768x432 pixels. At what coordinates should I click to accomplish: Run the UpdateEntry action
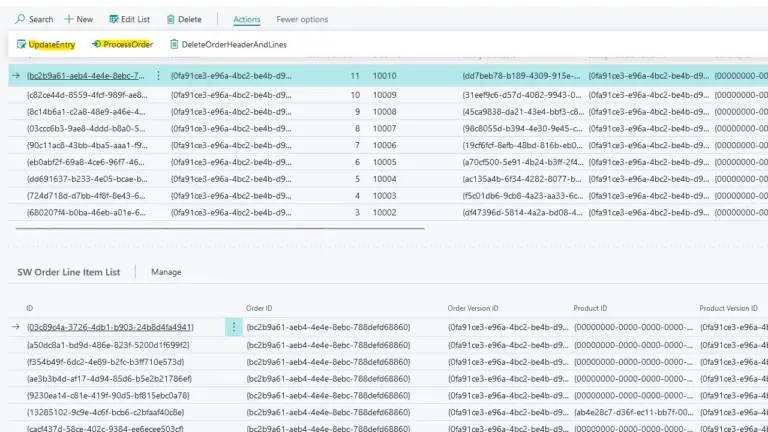click(x=52, y=45)
